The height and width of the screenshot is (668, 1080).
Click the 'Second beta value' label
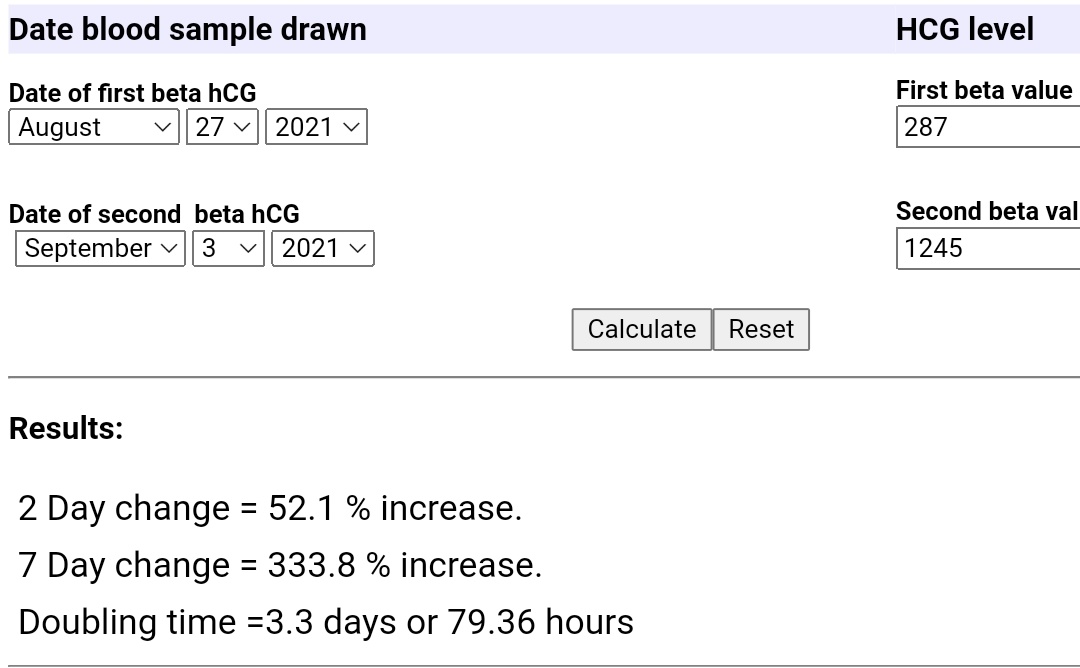click(987, 211)
